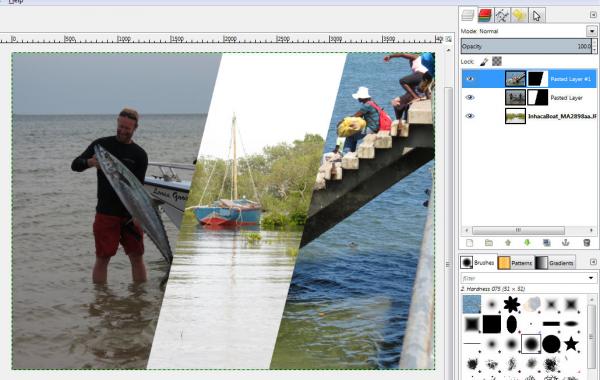Click the new layer group folder icon
600x380 pixels.
pyautogui.click(x=489, y=243)
